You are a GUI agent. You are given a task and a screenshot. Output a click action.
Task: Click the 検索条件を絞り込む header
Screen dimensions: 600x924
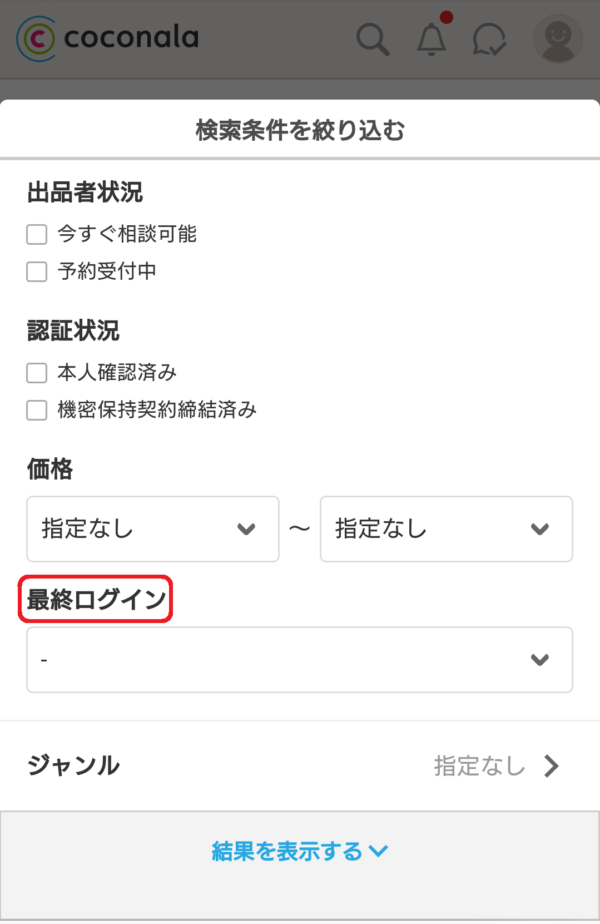[x=300, y=129]
